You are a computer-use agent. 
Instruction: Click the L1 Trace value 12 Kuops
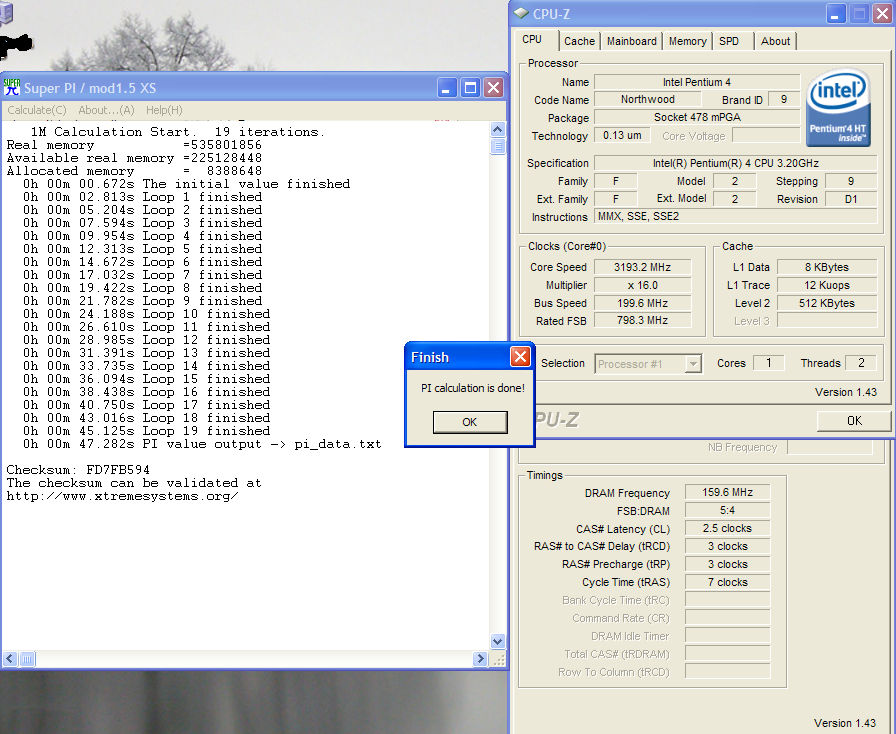(x=826, y=285)
